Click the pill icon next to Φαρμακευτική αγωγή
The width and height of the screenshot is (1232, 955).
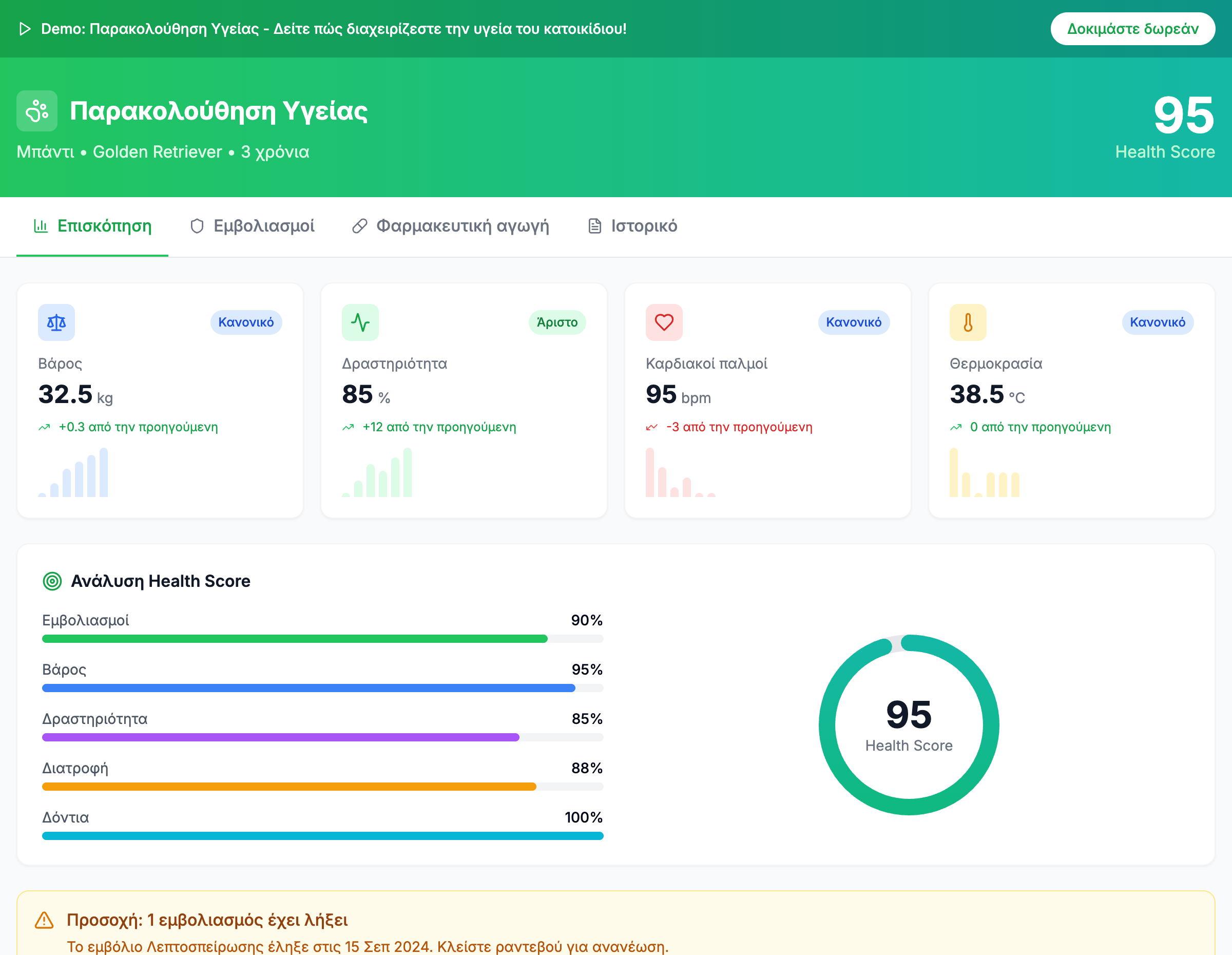click(360, 226)
